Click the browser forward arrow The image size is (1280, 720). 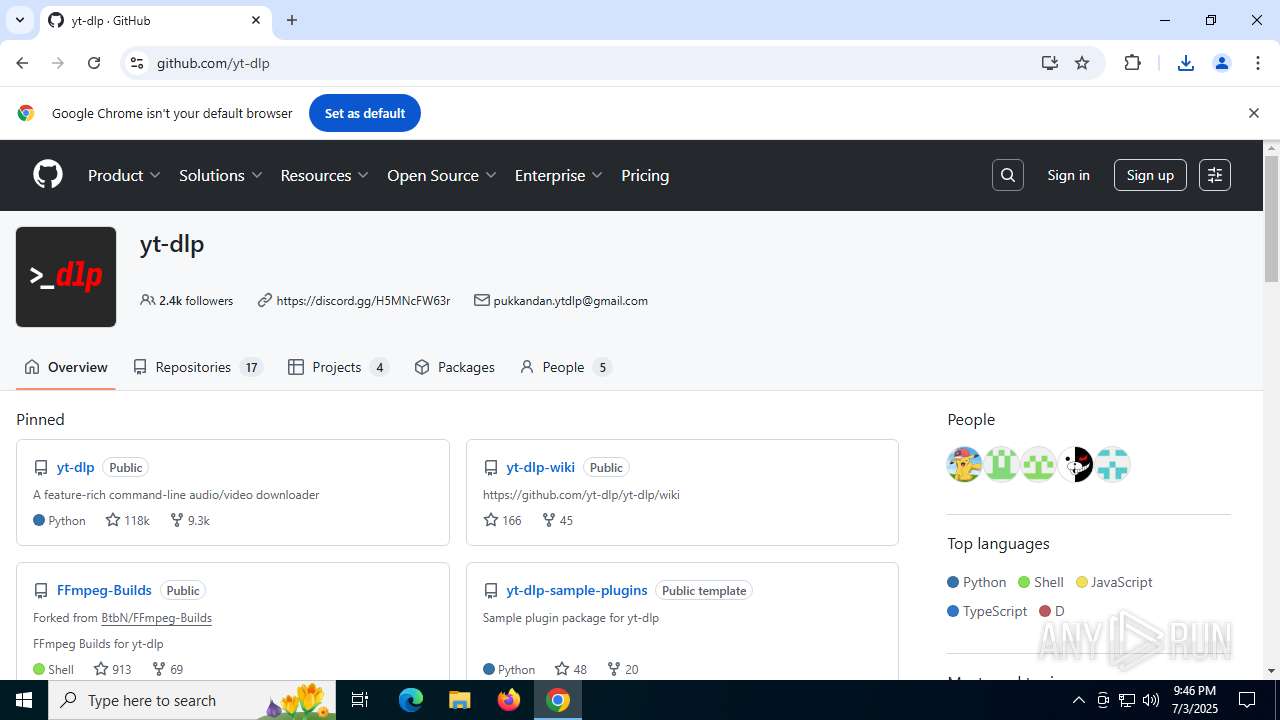(58, 63)
